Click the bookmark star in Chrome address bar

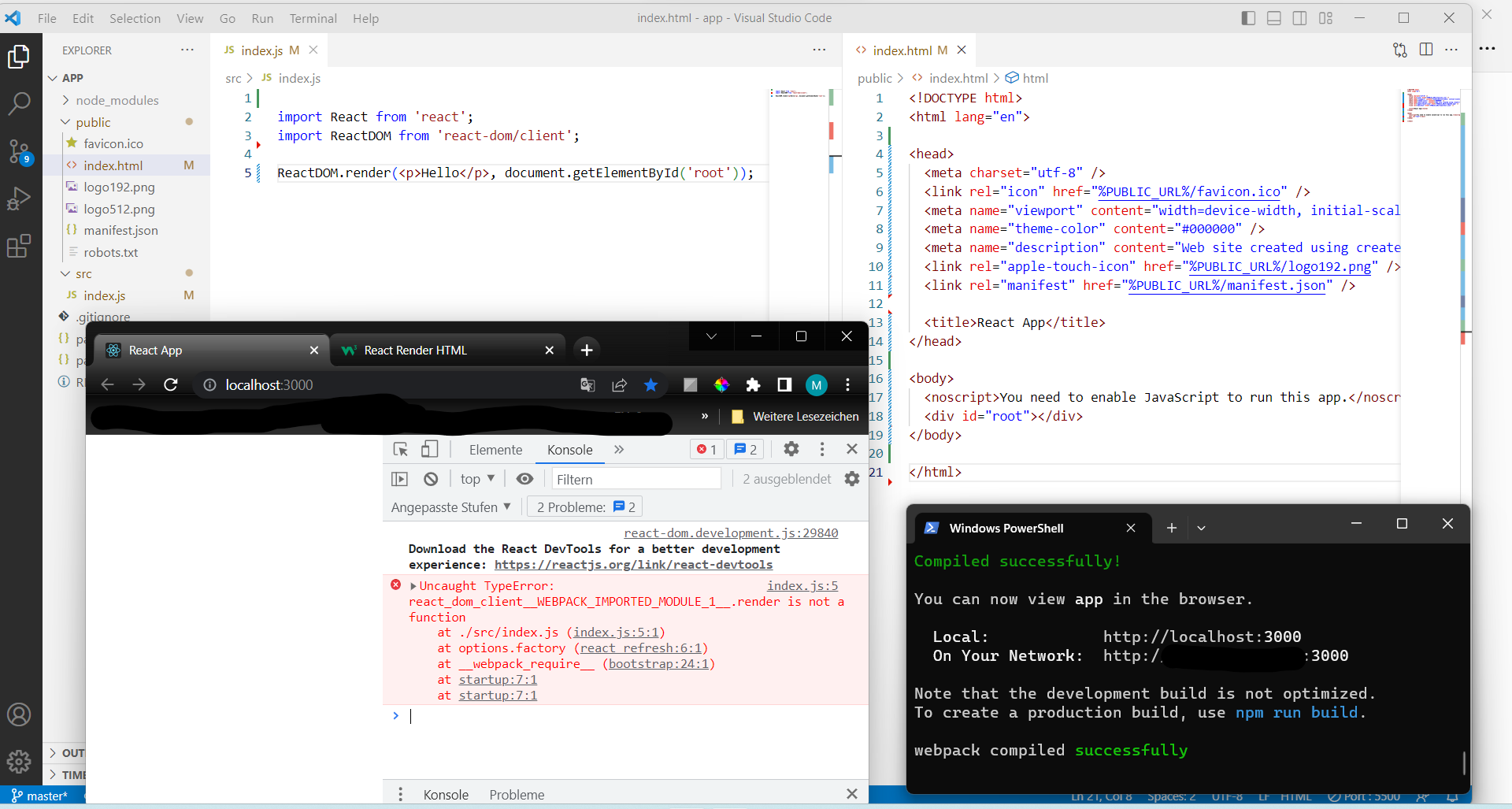pos(650,384)
